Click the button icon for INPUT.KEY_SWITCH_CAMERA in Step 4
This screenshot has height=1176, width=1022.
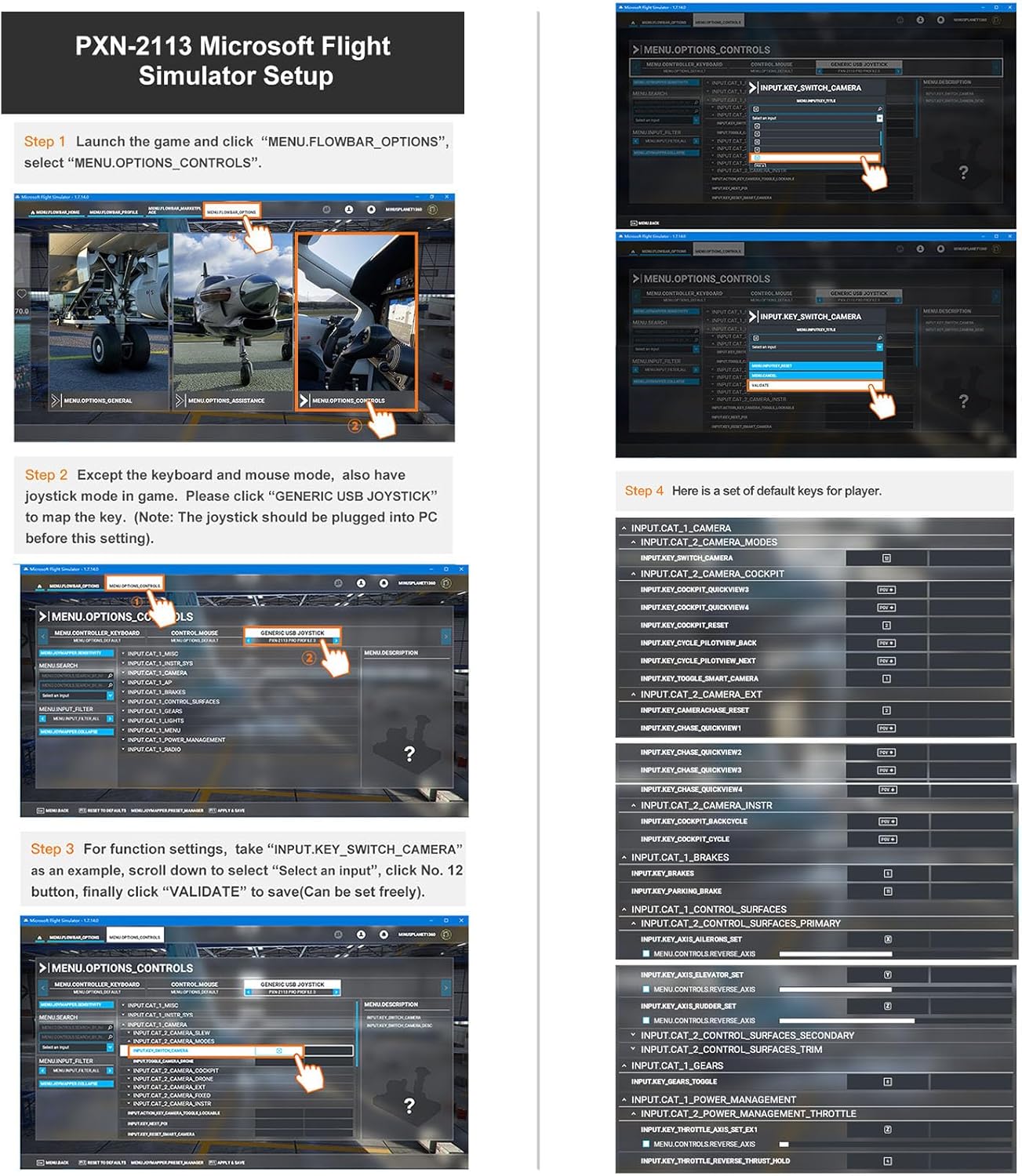886,558
